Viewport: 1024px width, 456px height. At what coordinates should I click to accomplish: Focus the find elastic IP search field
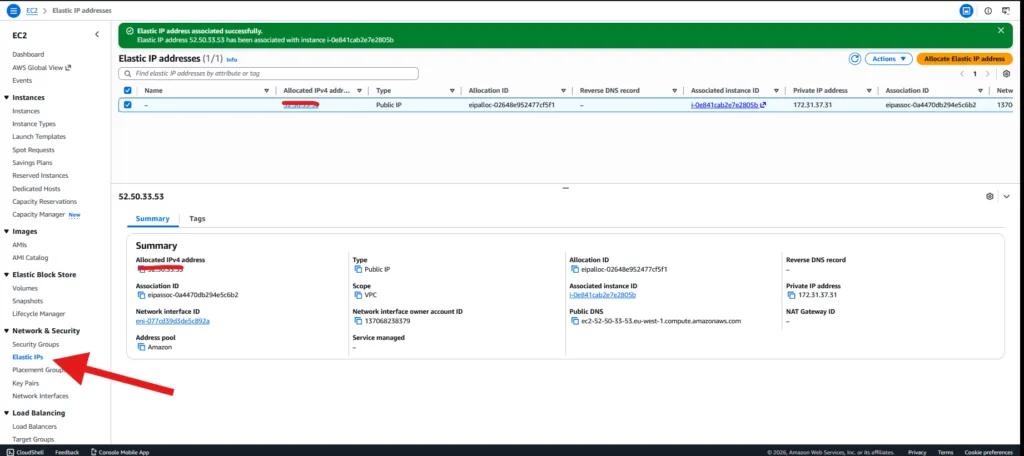[x=268, y=74]
